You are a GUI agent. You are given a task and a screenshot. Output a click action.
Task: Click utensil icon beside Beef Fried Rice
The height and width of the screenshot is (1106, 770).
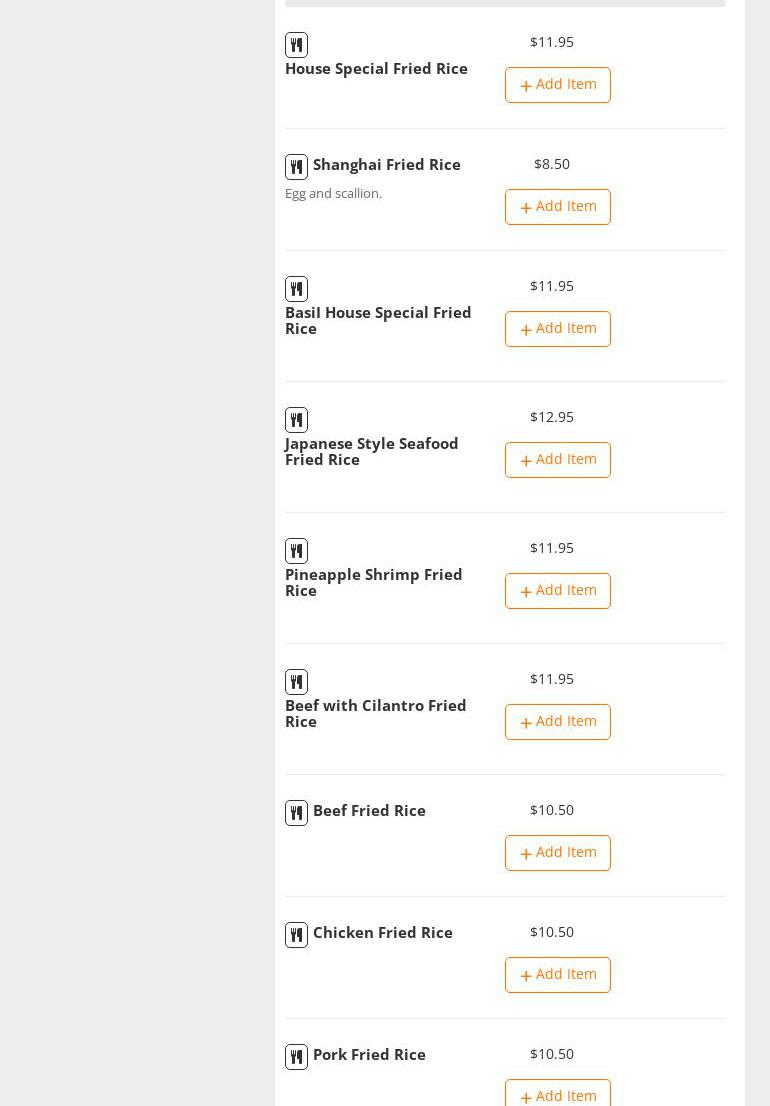coord(296,813)
